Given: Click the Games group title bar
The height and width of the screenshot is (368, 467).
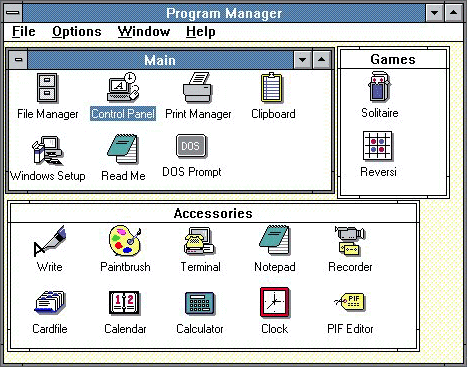Looking at the screenshot, I should coord(393,59).
